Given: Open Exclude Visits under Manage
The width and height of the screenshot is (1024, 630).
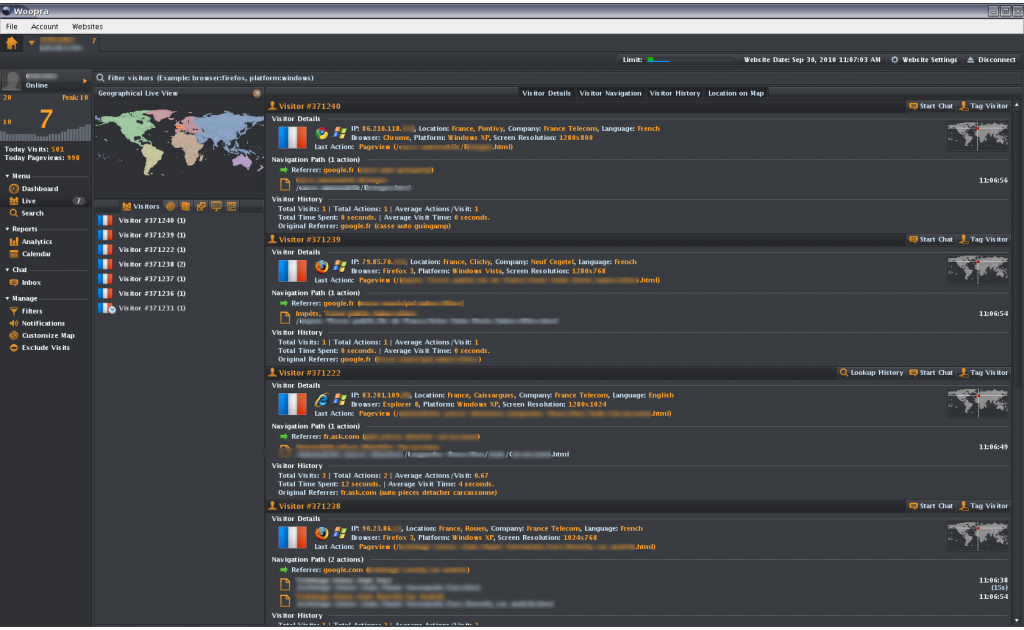Looking at the screenshot, I should click(x=45, y=348).
